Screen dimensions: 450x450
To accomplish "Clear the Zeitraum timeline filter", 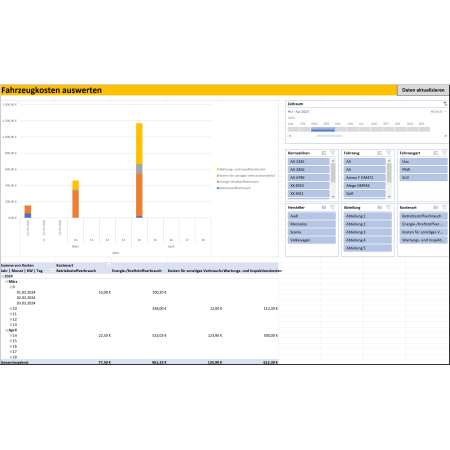I will (x=445, y=104).
